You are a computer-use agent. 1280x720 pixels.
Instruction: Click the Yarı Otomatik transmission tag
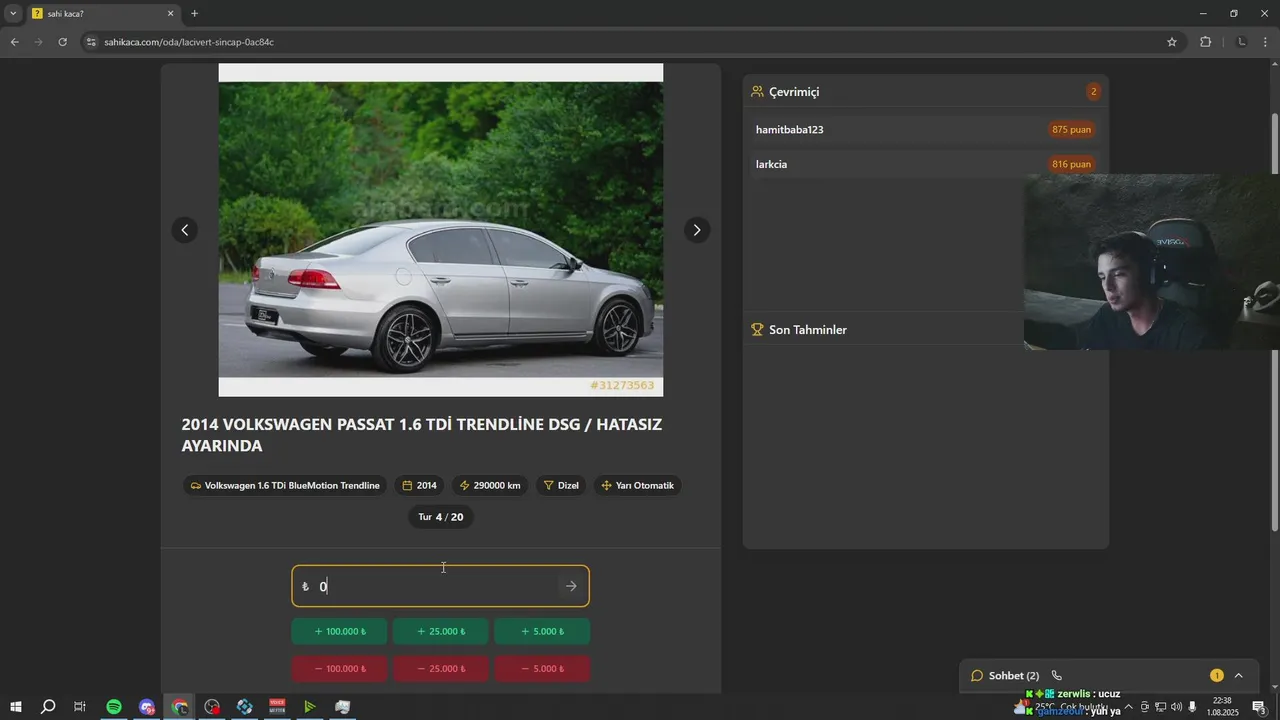click(637, 485)
